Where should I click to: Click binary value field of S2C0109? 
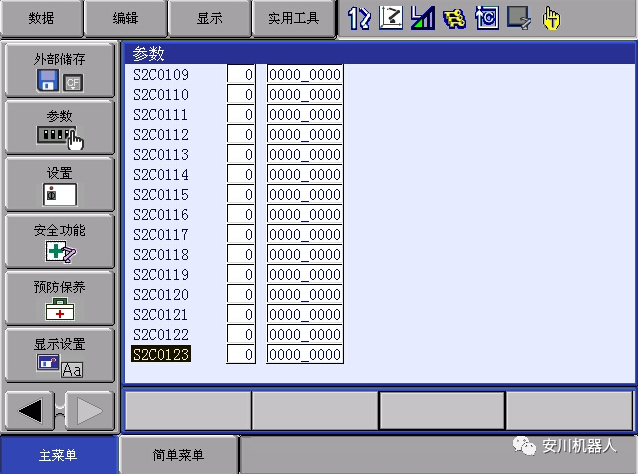point(305,74)
